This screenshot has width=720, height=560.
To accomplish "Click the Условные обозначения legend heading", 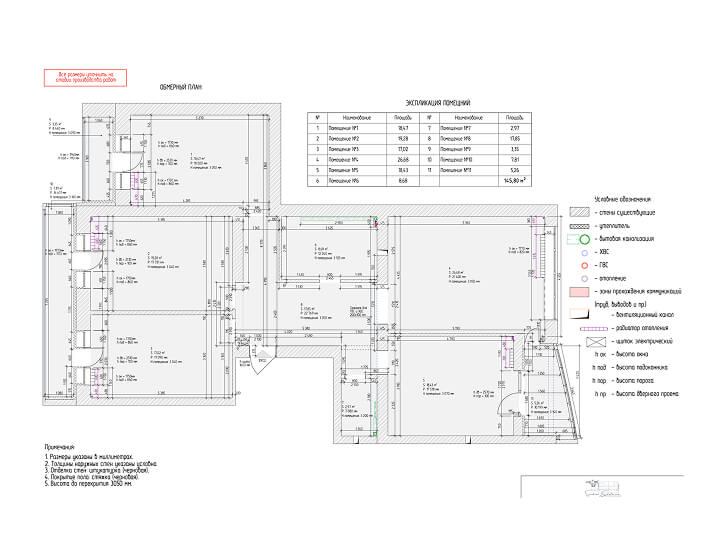I will point(623,199).
